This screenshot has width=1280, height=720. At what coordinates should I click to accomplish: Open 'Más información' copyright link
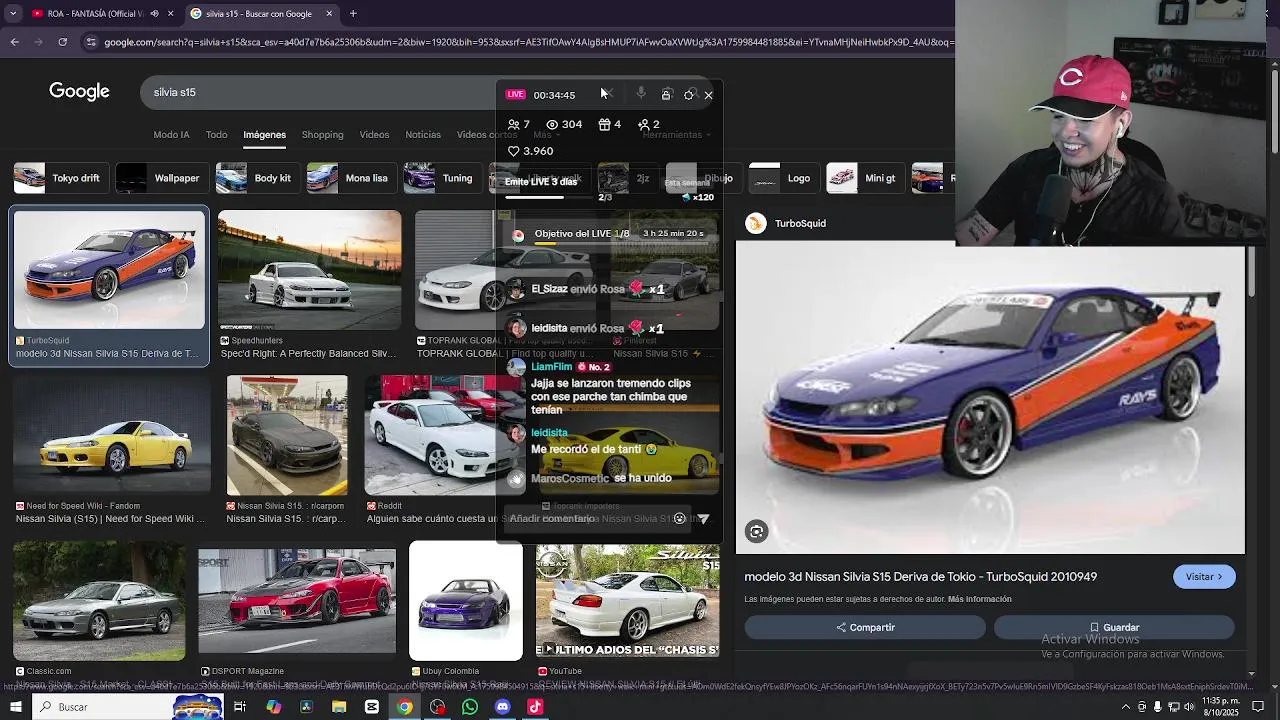coord(979,599)
